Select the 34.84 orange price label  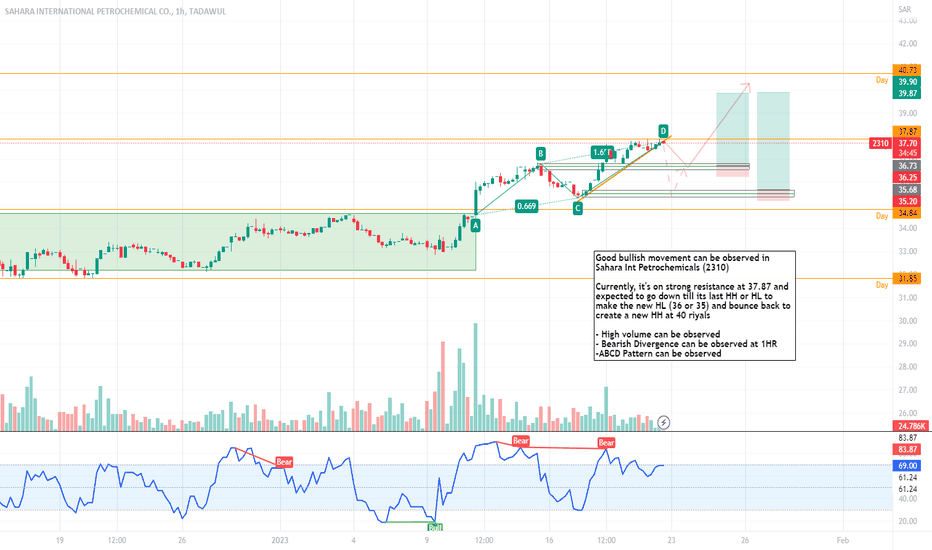click(907, 213)
